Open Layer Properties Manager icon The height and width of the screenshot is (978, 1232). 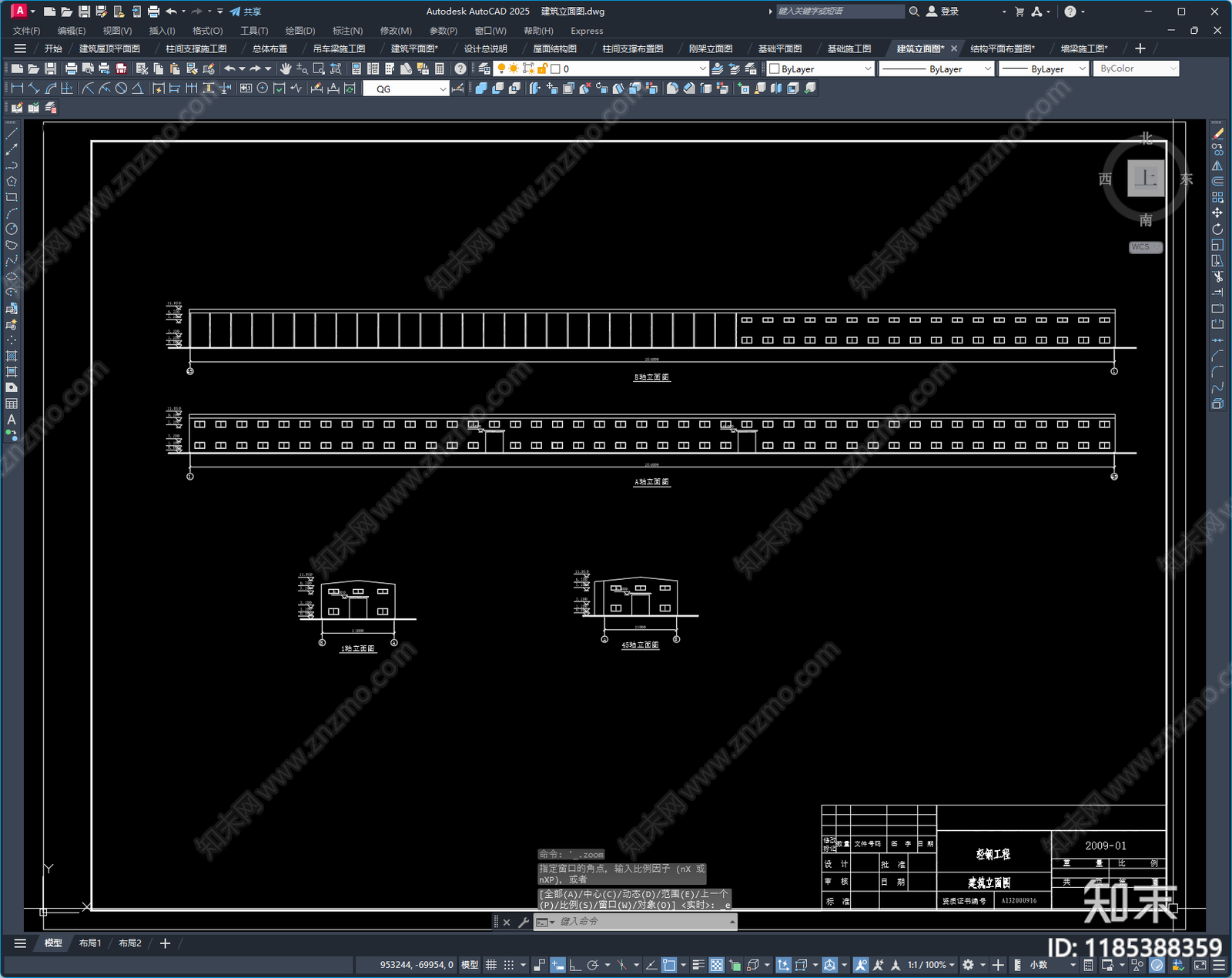point(484,69)
